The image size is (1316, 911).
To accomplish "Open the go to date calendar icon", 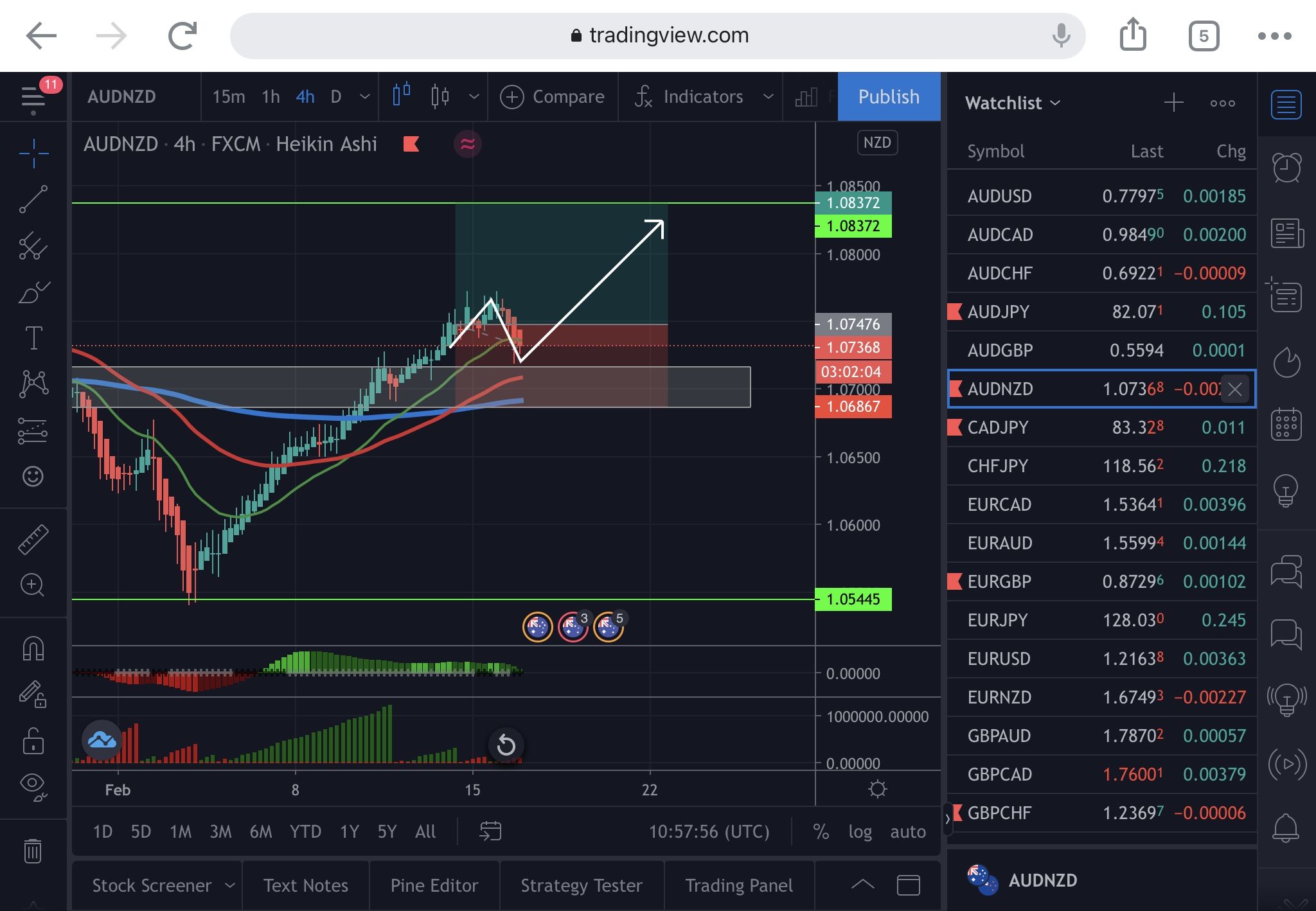I will 490,831.
